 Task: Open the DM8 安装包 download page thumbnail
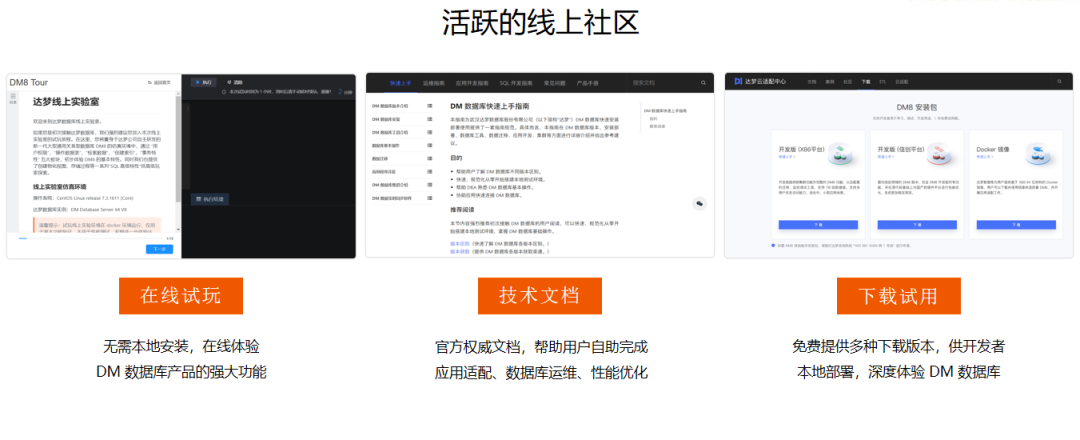[898, 166]
